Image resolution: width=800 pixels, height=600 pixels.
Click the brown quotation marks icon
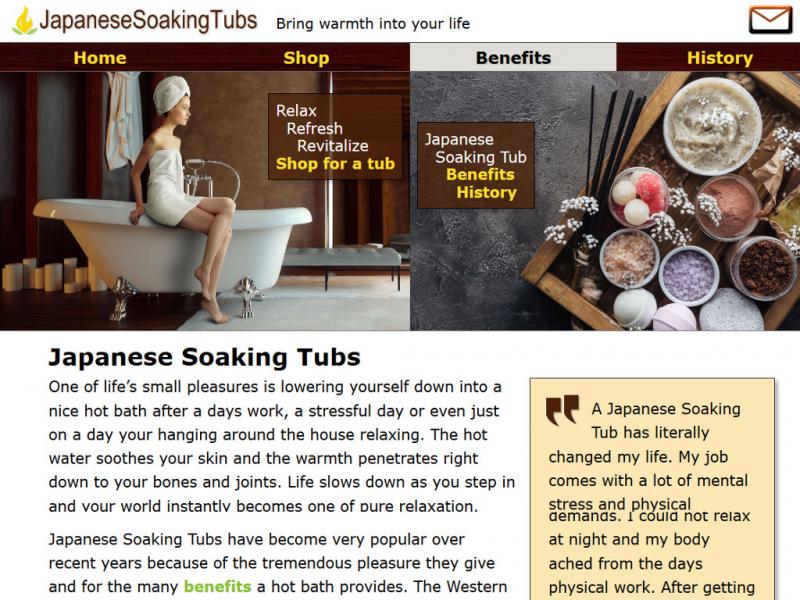(x=562, y=410)
